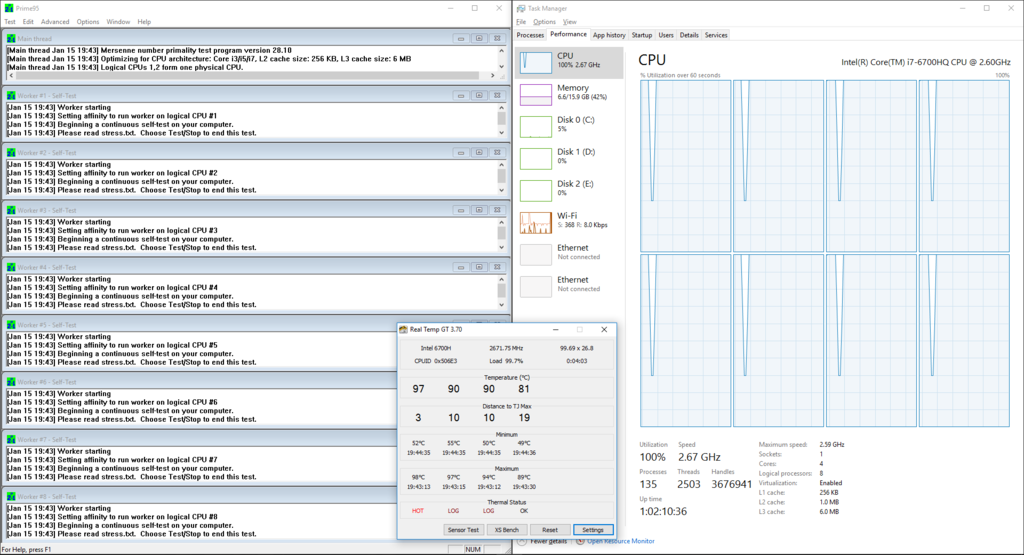Viewport: 1024px width, 555px height.
Task: Select Disk 2 (E:) performance entry
Action: pos(569,190)
